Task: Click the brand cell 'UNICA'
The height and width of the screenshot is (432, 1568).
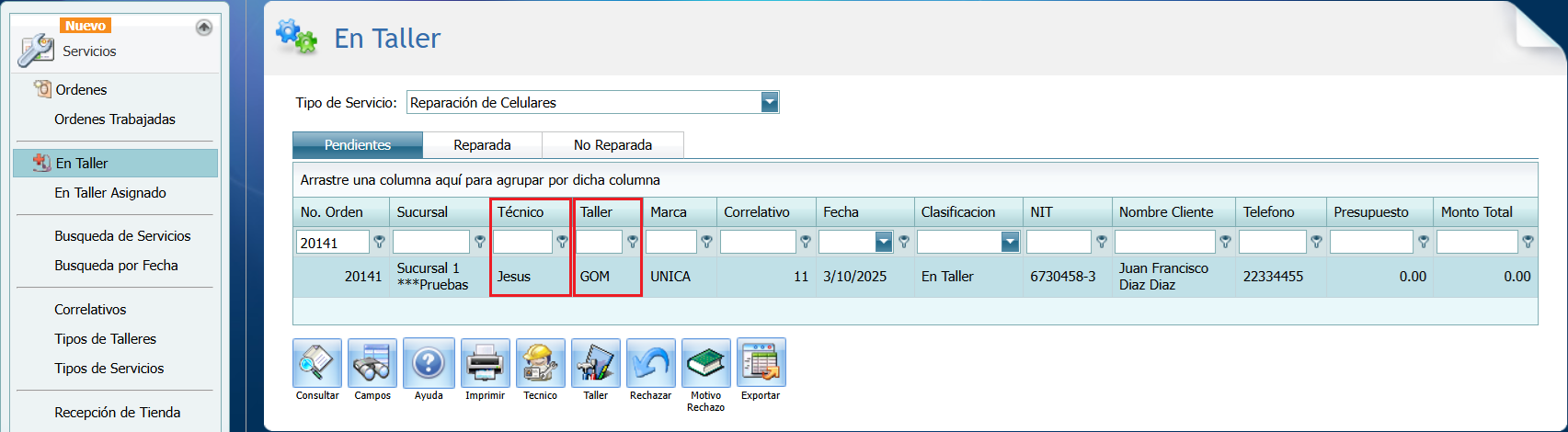Action: (x=680, y=276)
